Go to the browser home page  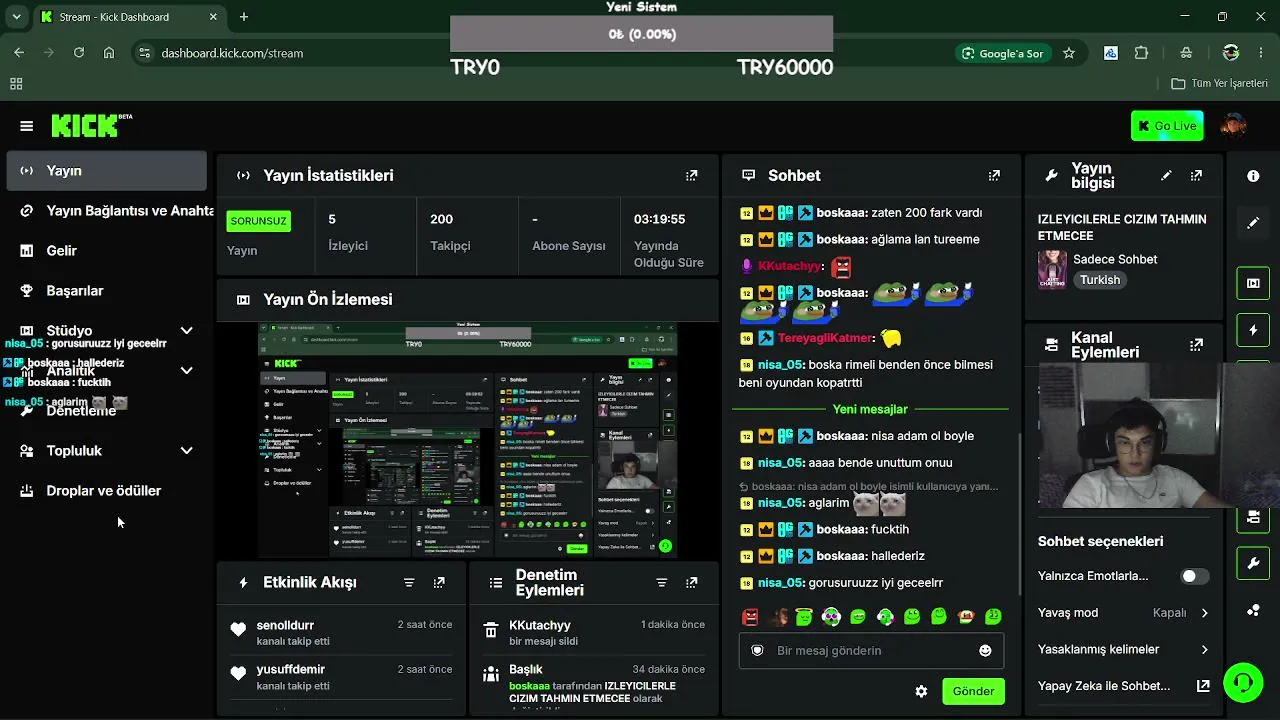109,53
